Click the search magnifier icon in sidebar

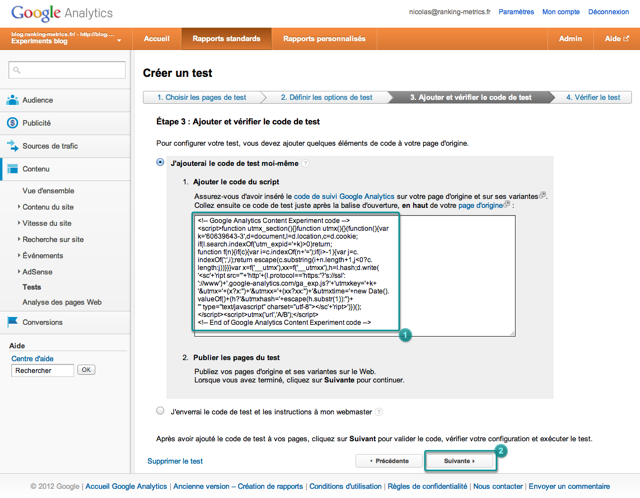click(x=17, y=70)
